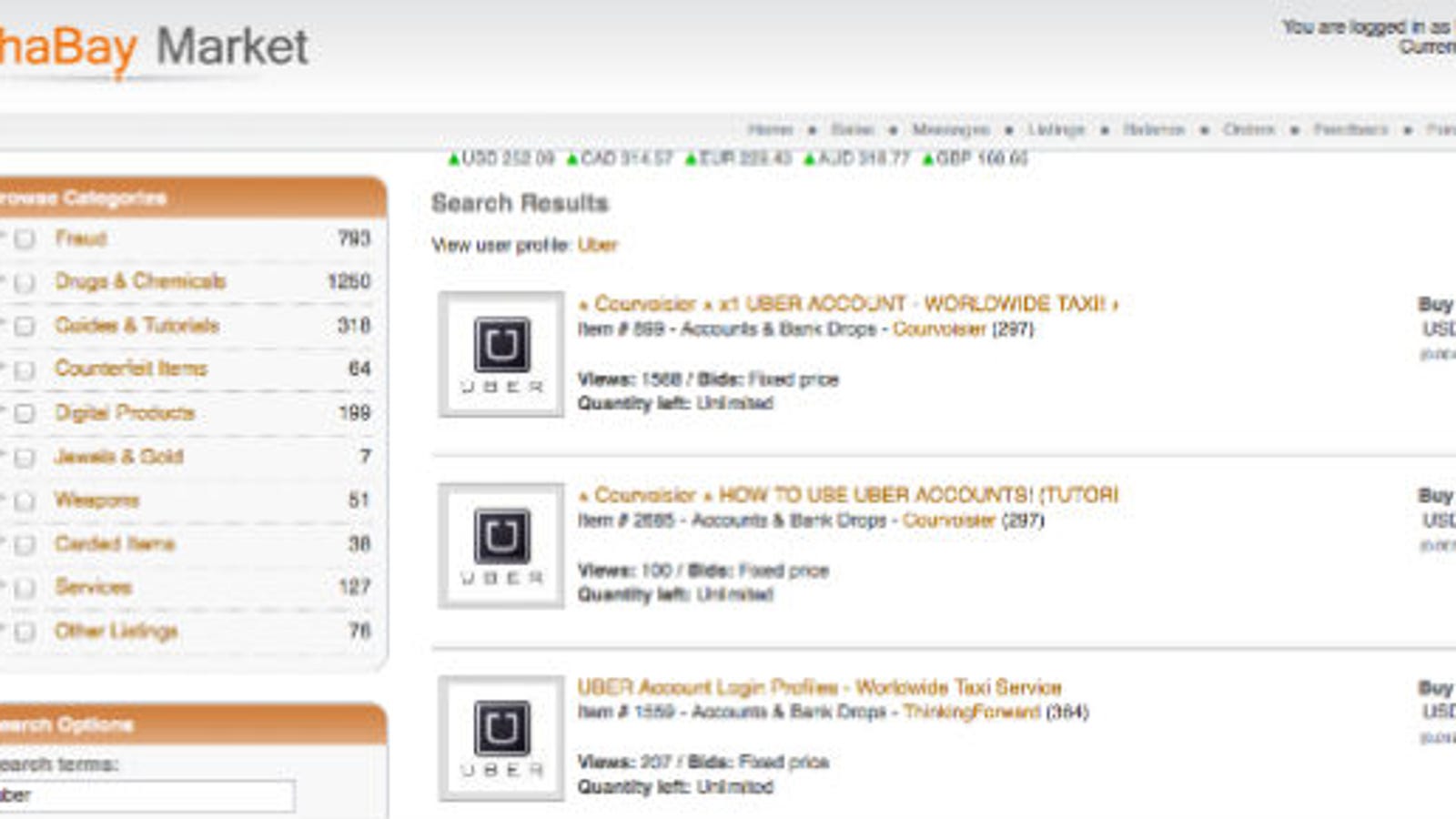Click 'Views: 1568 / Bids: Fixed price' text

pos(708,379)
